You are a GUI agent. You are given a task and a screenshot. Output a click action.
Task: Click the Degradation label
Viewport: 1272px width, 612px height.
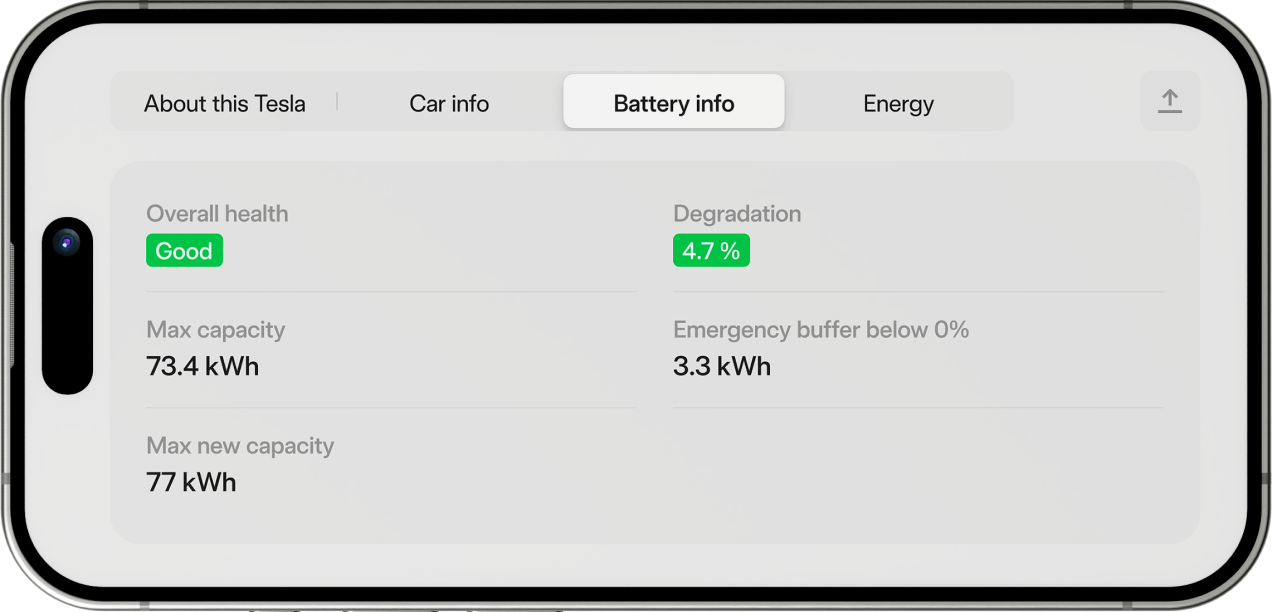pos(737,214)
